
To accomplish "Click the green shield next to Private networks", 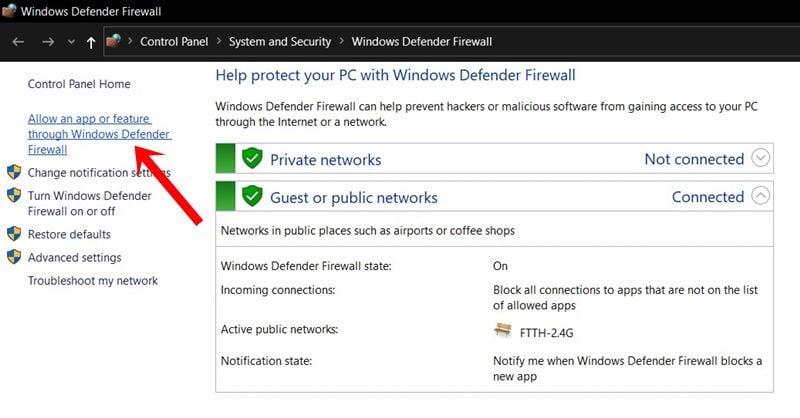I will coord(252,158).
